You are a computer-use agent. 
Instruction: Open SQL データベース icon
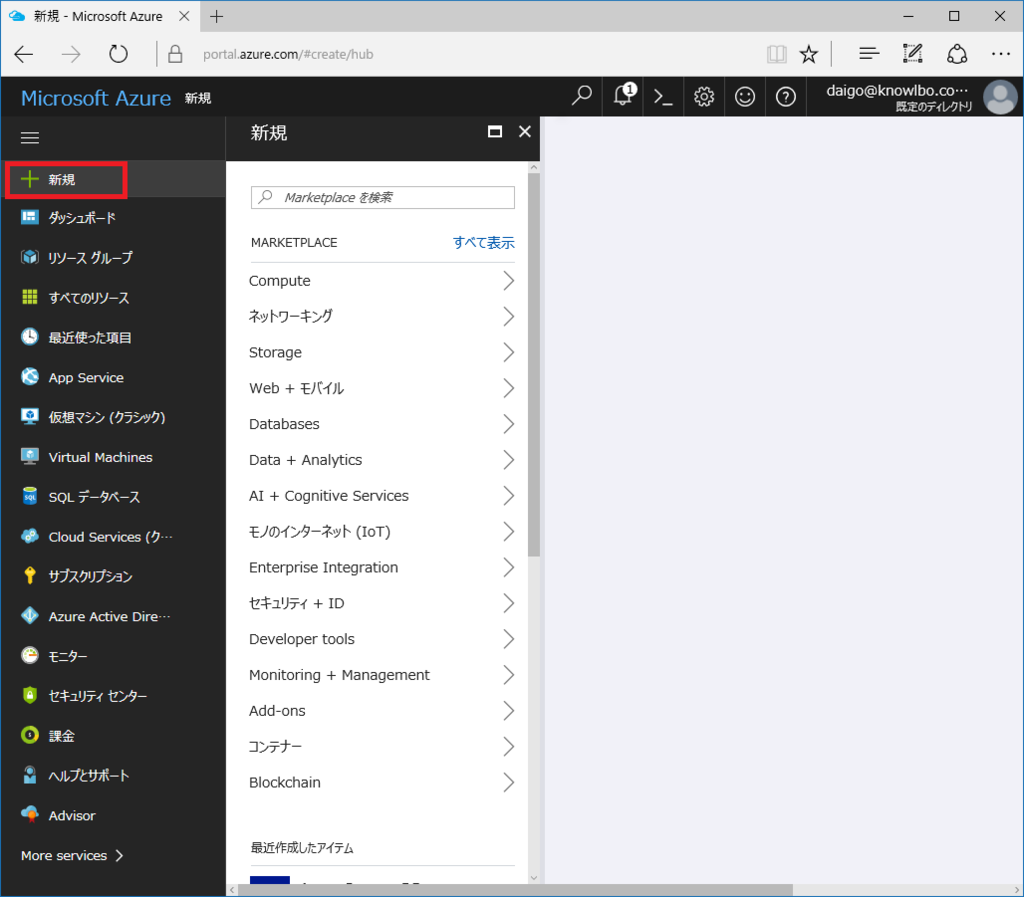(x=29, y=496)
